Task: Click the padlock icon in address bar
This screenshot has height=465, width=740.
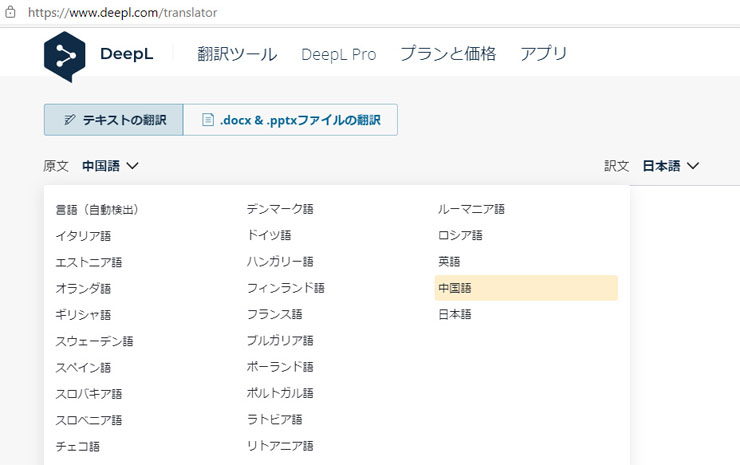Action: tap(10, 12)
